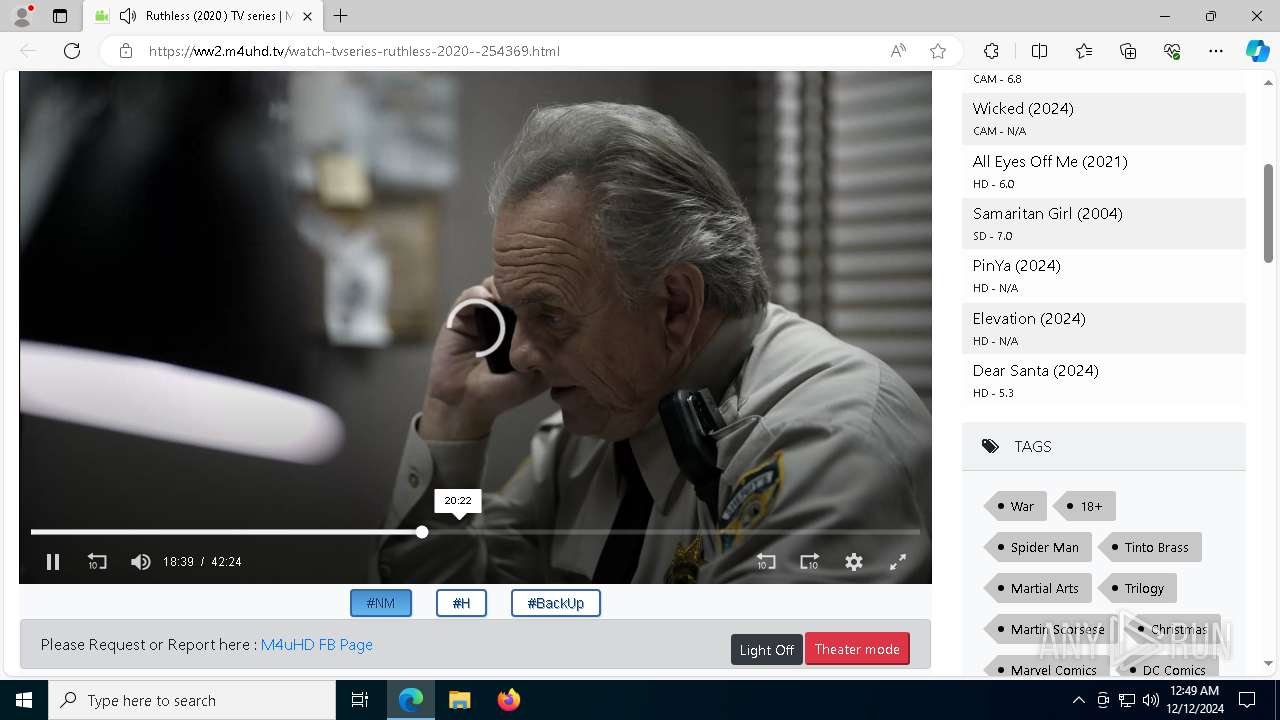Open browser Extensions menu
The image size is (1280, 720).
pos(991,51)
